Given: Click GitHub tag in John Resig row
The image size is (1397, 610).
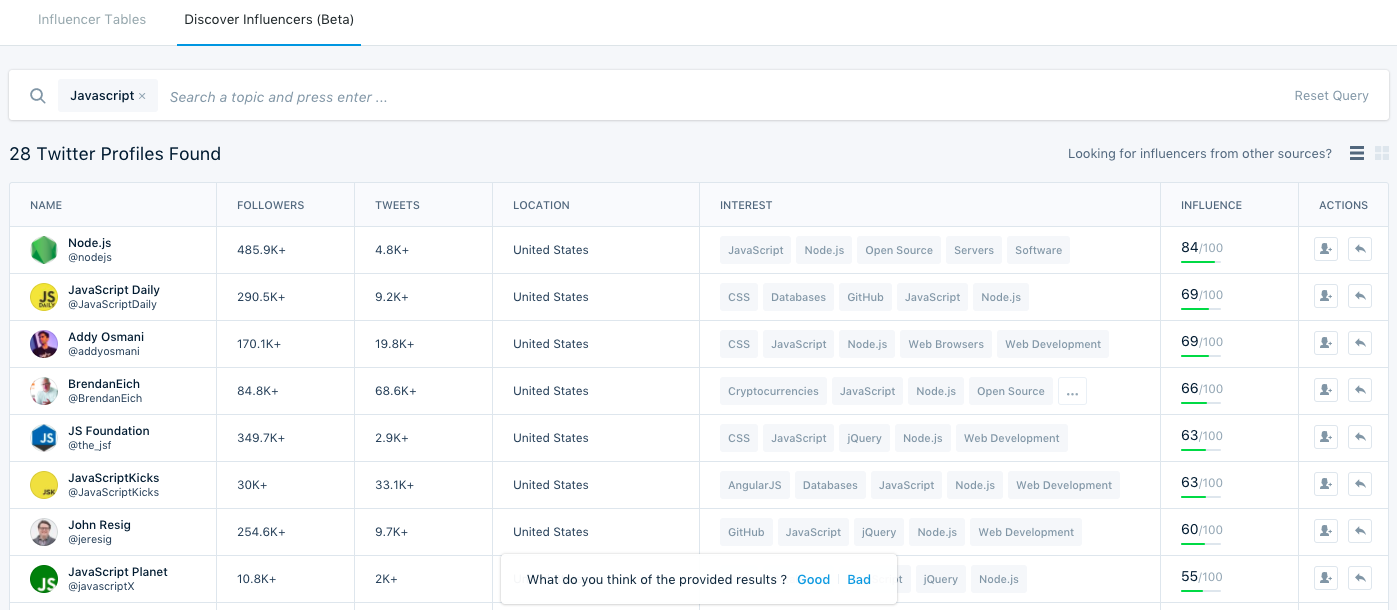Looking at the screenshot, I should (746, 532).
